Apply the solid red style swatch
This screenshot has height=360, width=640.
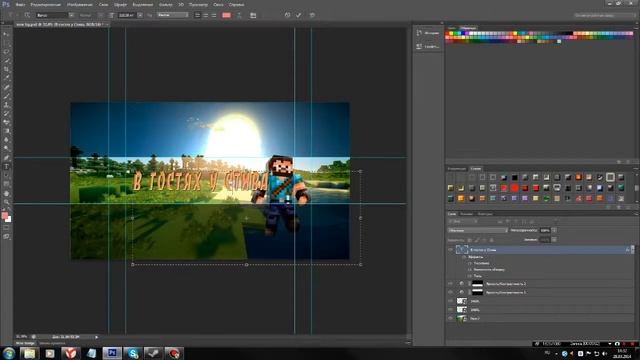tap(514, 188)
